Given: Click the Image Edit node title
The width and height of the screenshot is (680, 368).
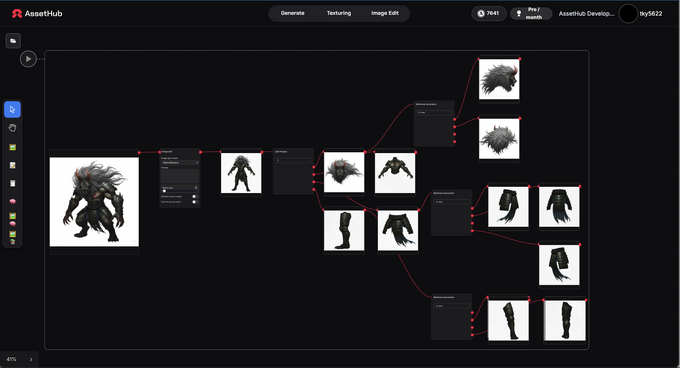Looking at the screenshot, I should pyautogui.click(x=167, y=152).
